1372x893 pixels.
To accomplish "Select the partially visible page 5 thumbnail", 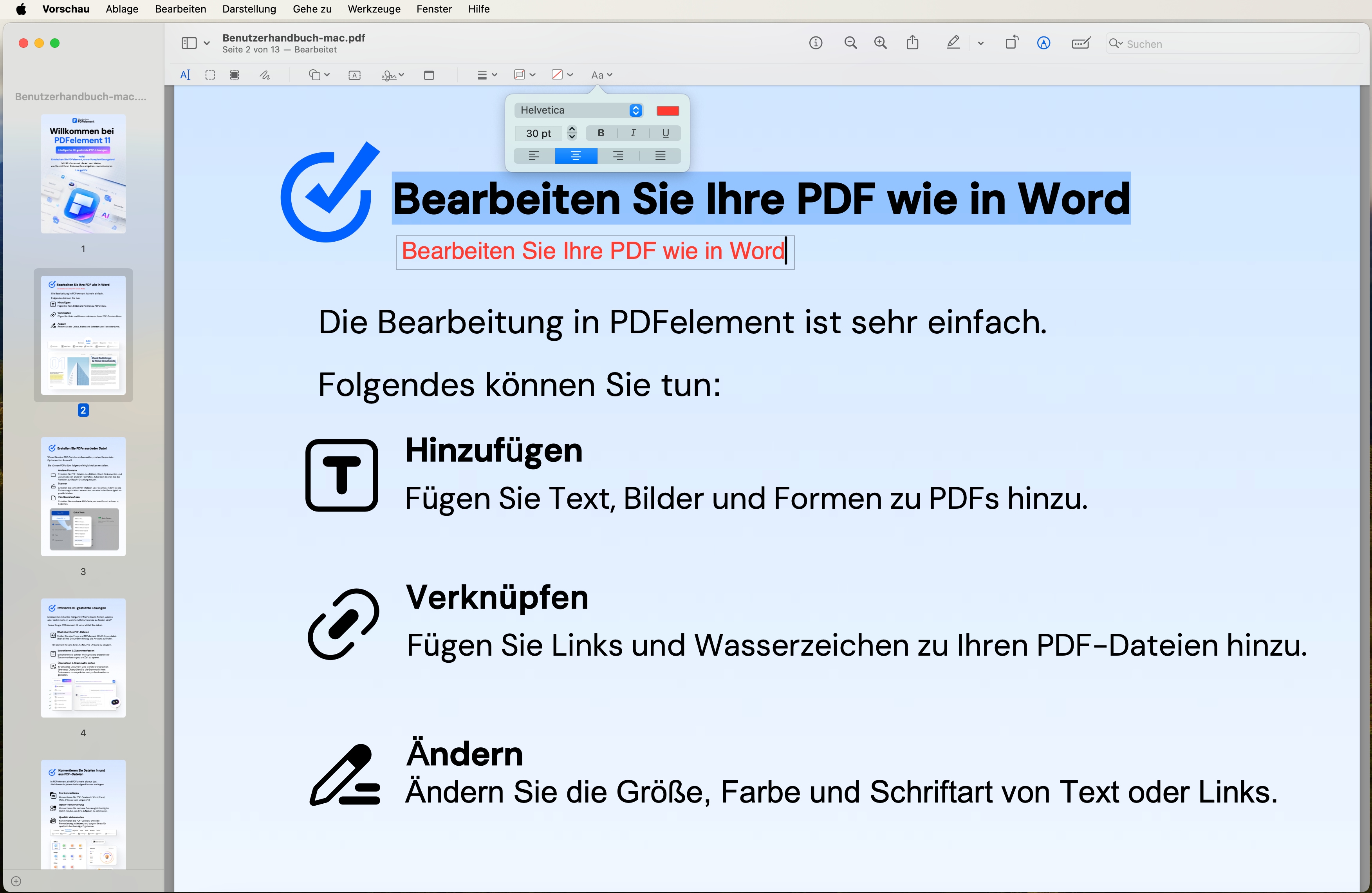I will [x=83, y=814].
